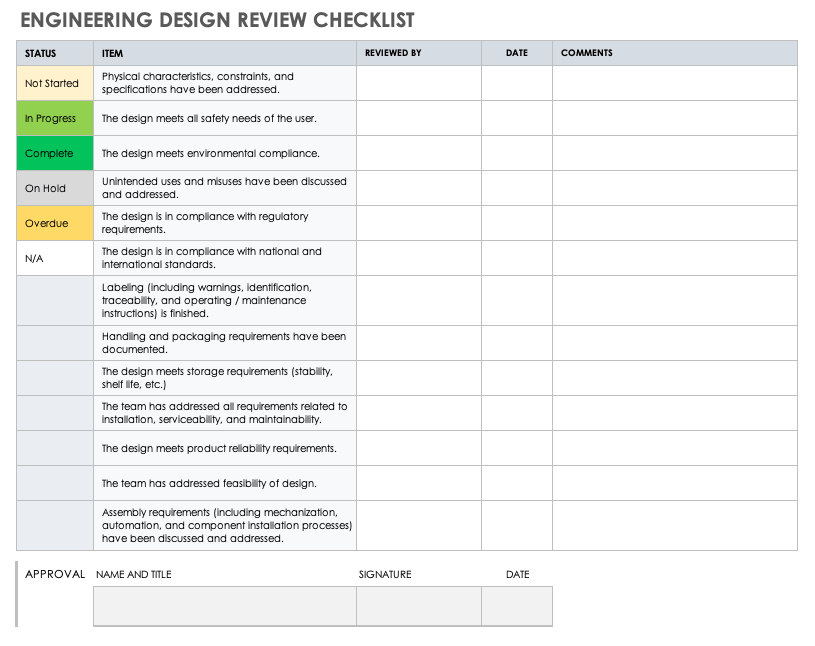
Task: Select the In Progress status cell
Action: [53, 118]
